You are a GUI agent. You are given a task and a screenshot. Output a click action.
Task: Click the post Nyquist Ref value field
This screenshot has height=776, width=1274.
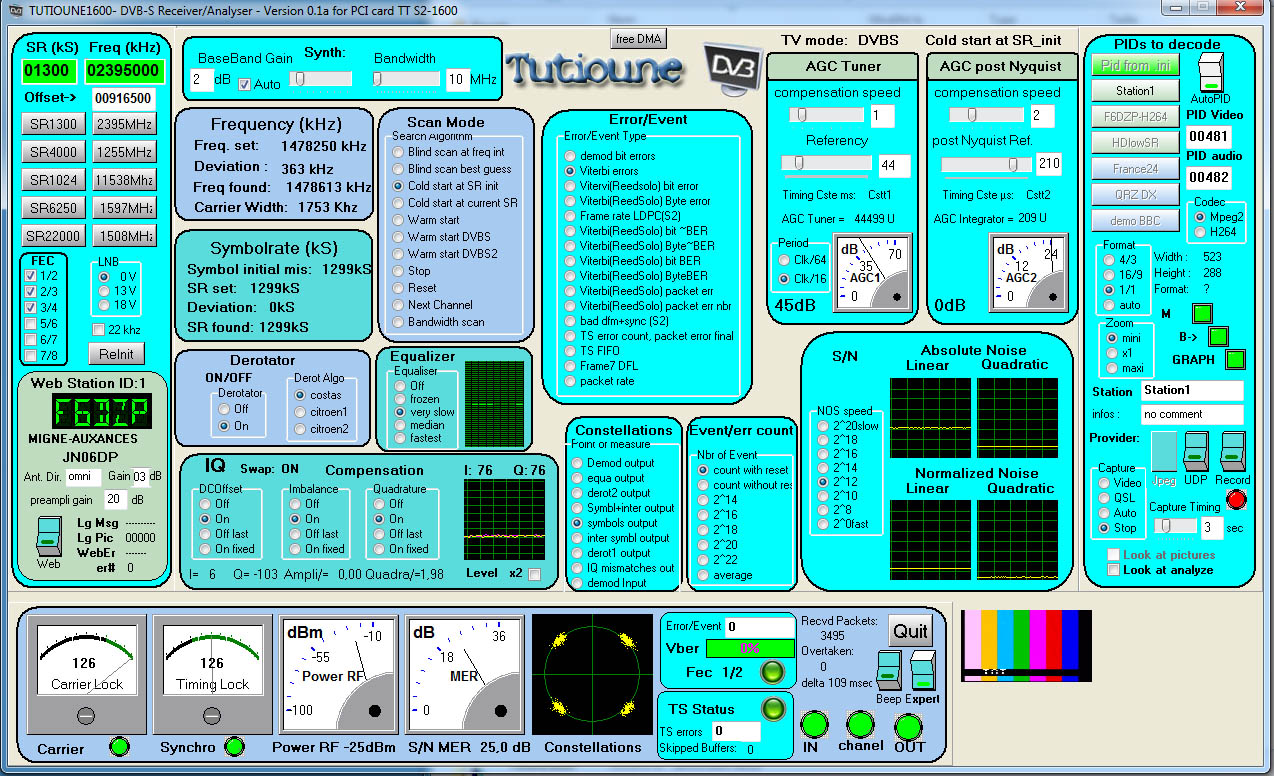1049,163
